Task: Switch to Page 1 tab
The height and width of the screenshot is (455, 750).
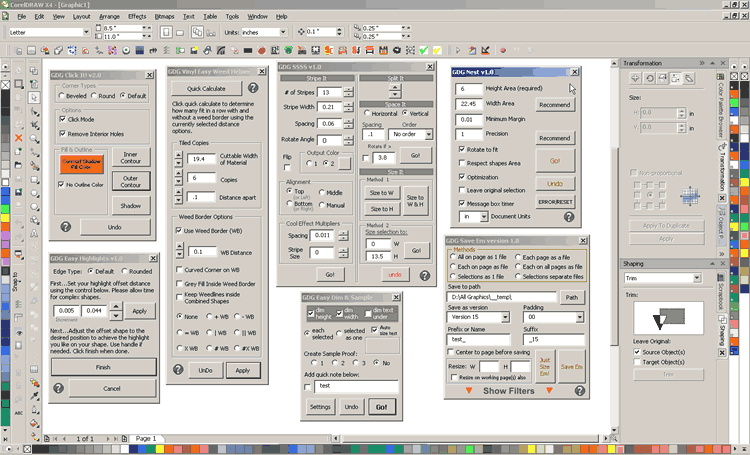Action: (x=146, y=438)
